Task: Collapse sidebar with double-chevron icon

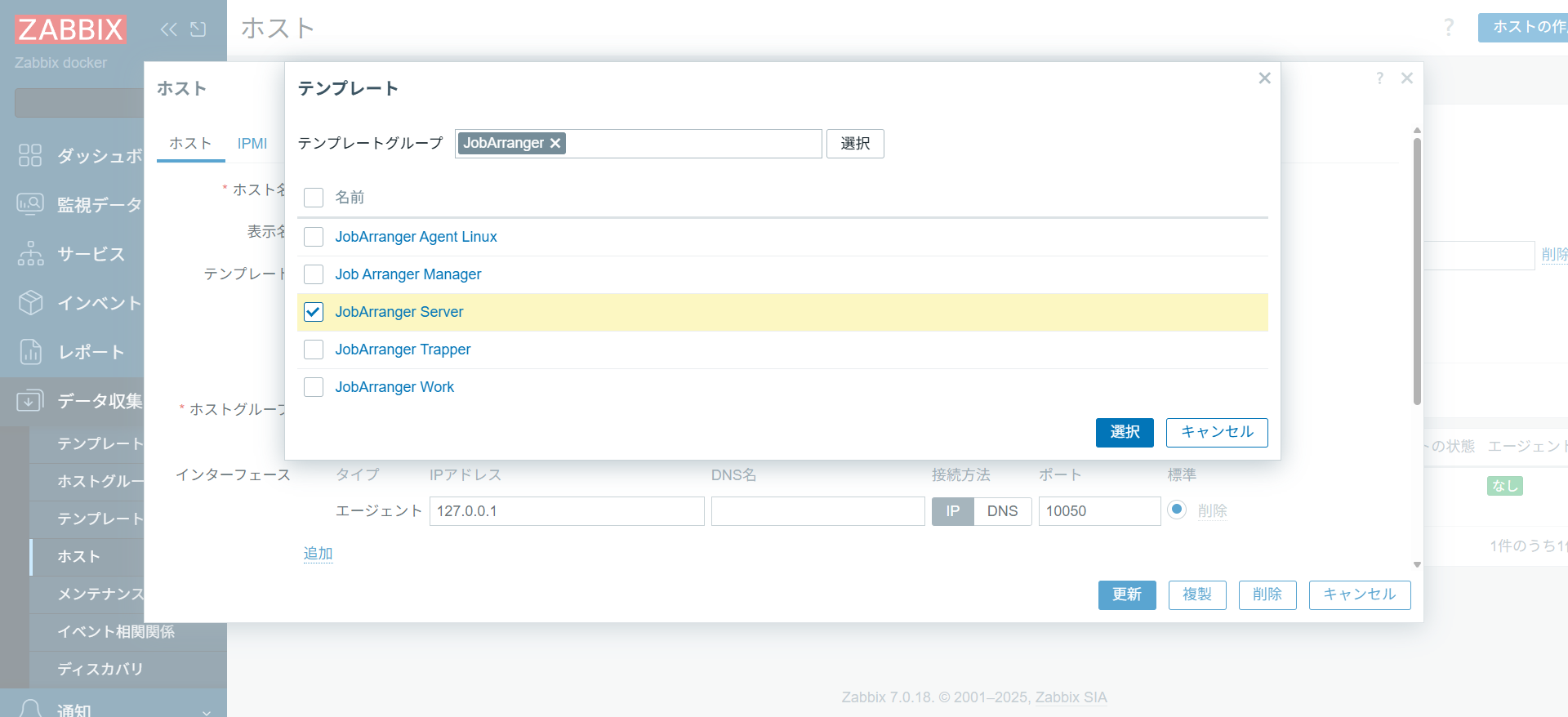Action: click(168, 29)
